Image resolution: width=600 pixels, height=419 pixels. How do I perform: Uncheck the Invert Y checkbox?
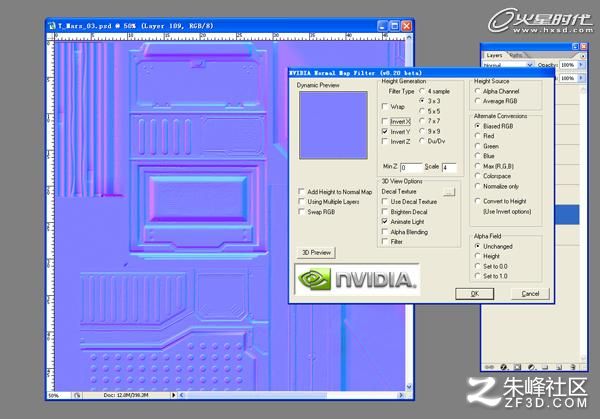[385, 131]
